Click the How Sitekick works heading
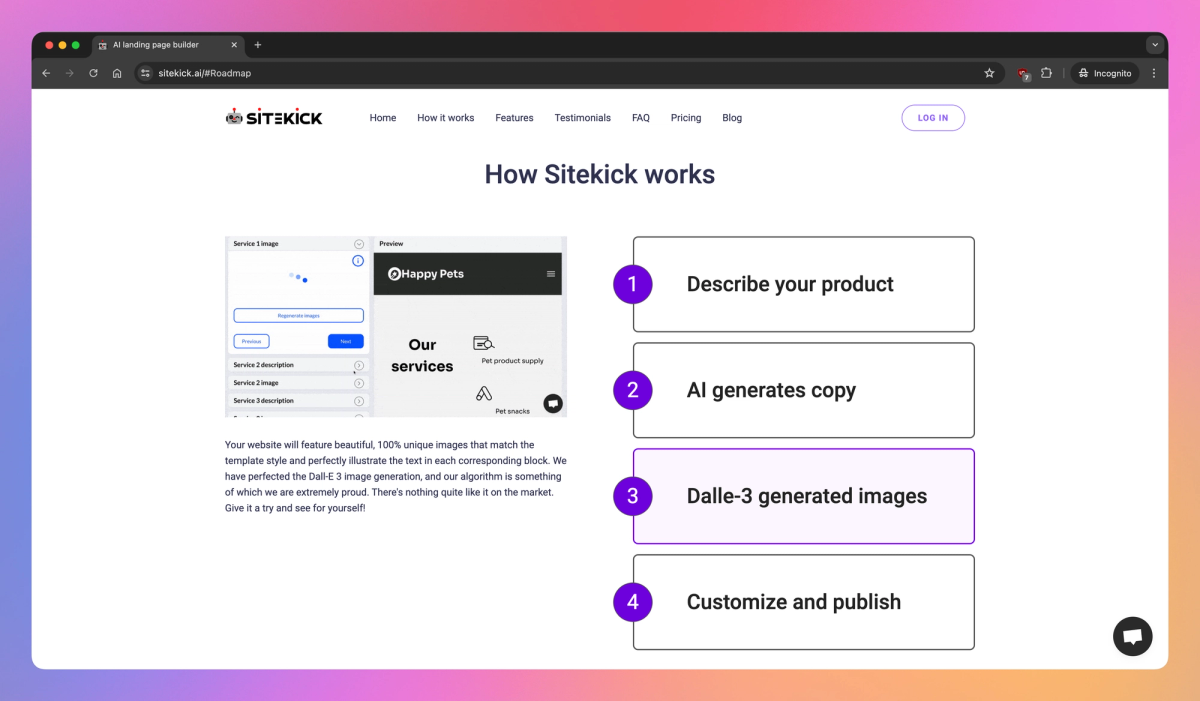Screen dimensions: 1200x701 [x=600, y=174]
